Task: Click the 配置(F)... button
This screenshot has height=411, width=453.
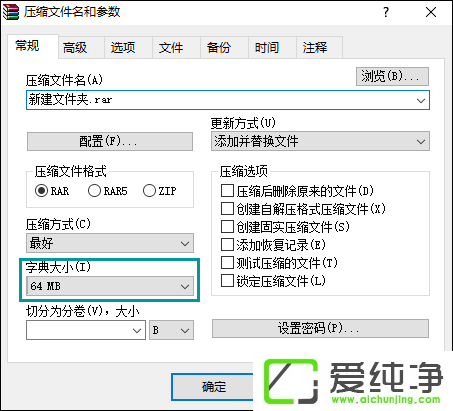Action: [x=110, y=141]
